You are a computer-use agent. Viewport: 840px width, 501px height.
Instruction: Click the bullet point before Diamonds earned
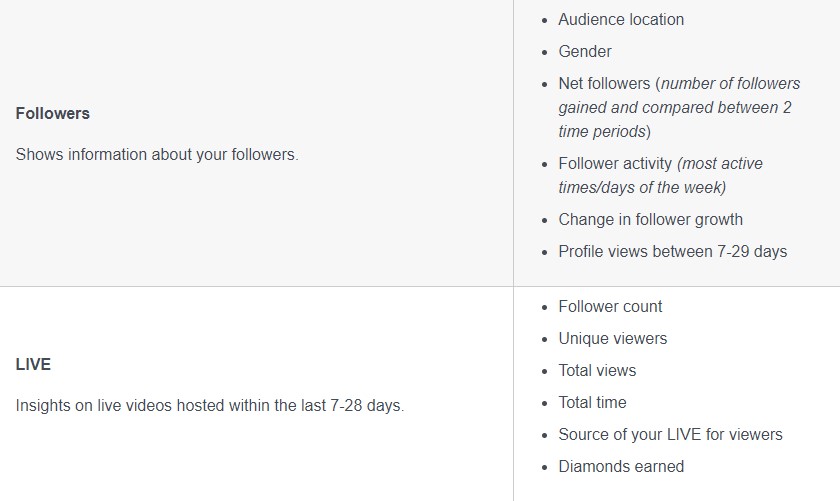click(x=544, y=468)
